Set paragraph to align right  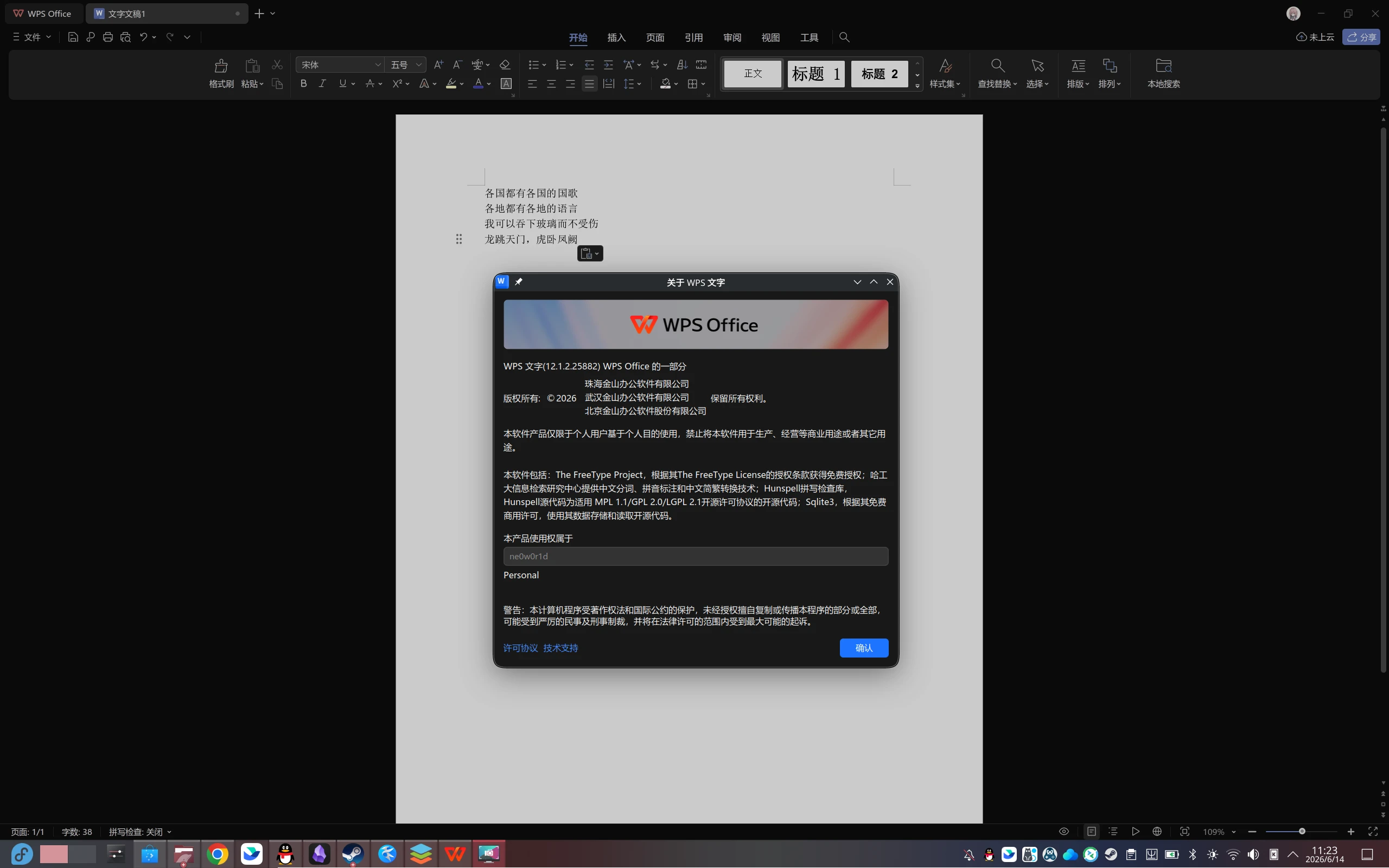tap(571, 84)
